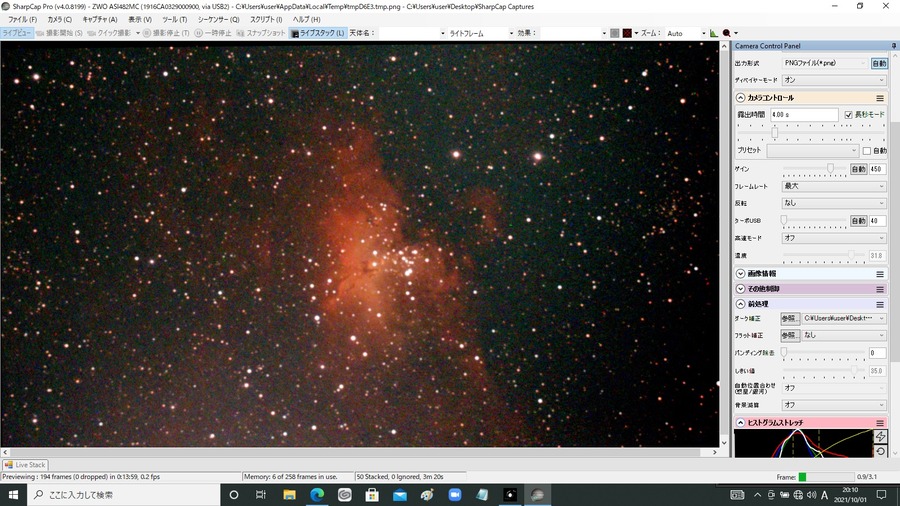The height and width of the screenshot is (506, 900).
Task: Open the View (V) menu
Action: click(139, 20)
